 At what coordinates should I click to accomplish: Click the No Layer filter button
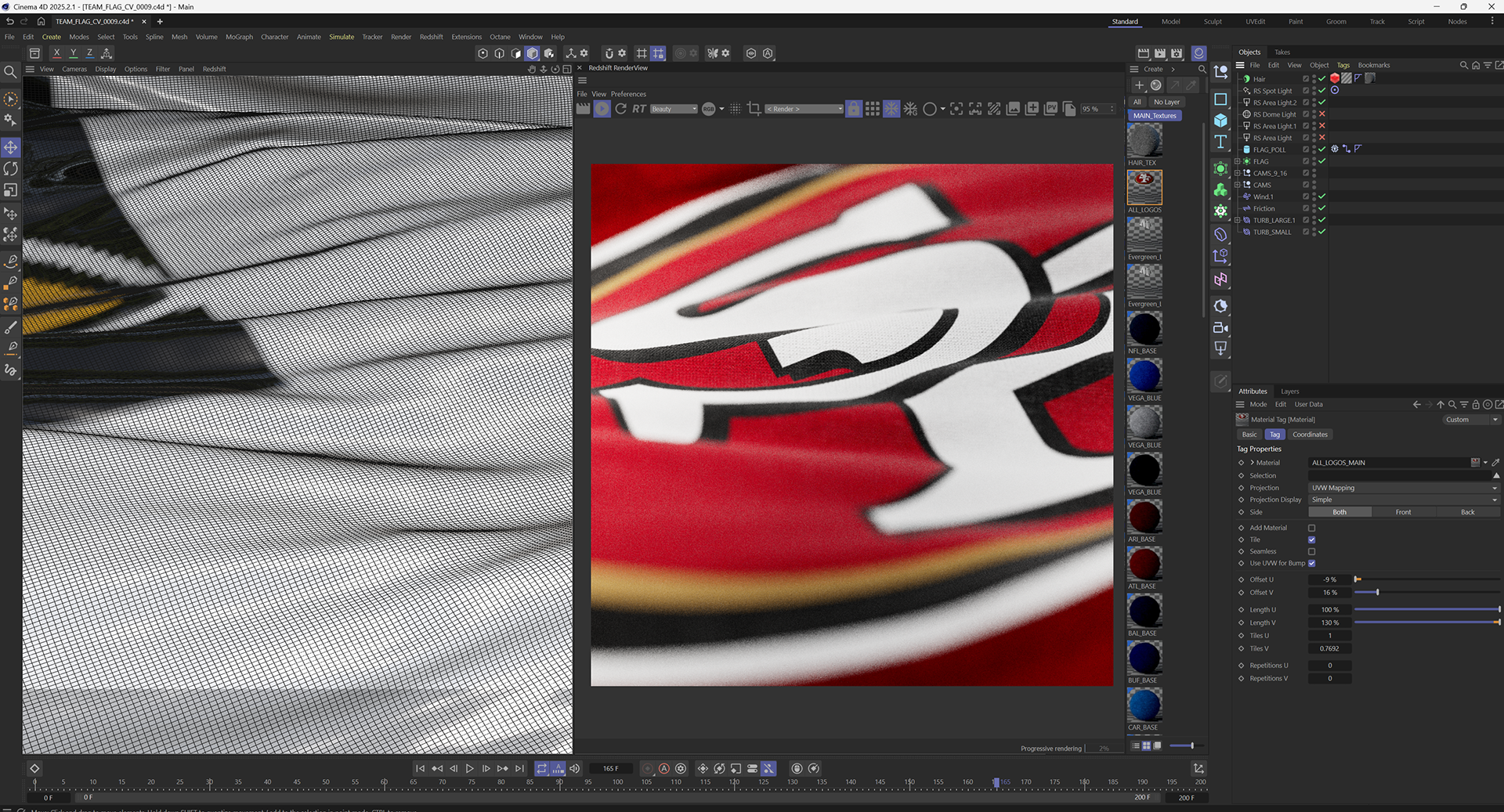click(x=1166, y=102)
